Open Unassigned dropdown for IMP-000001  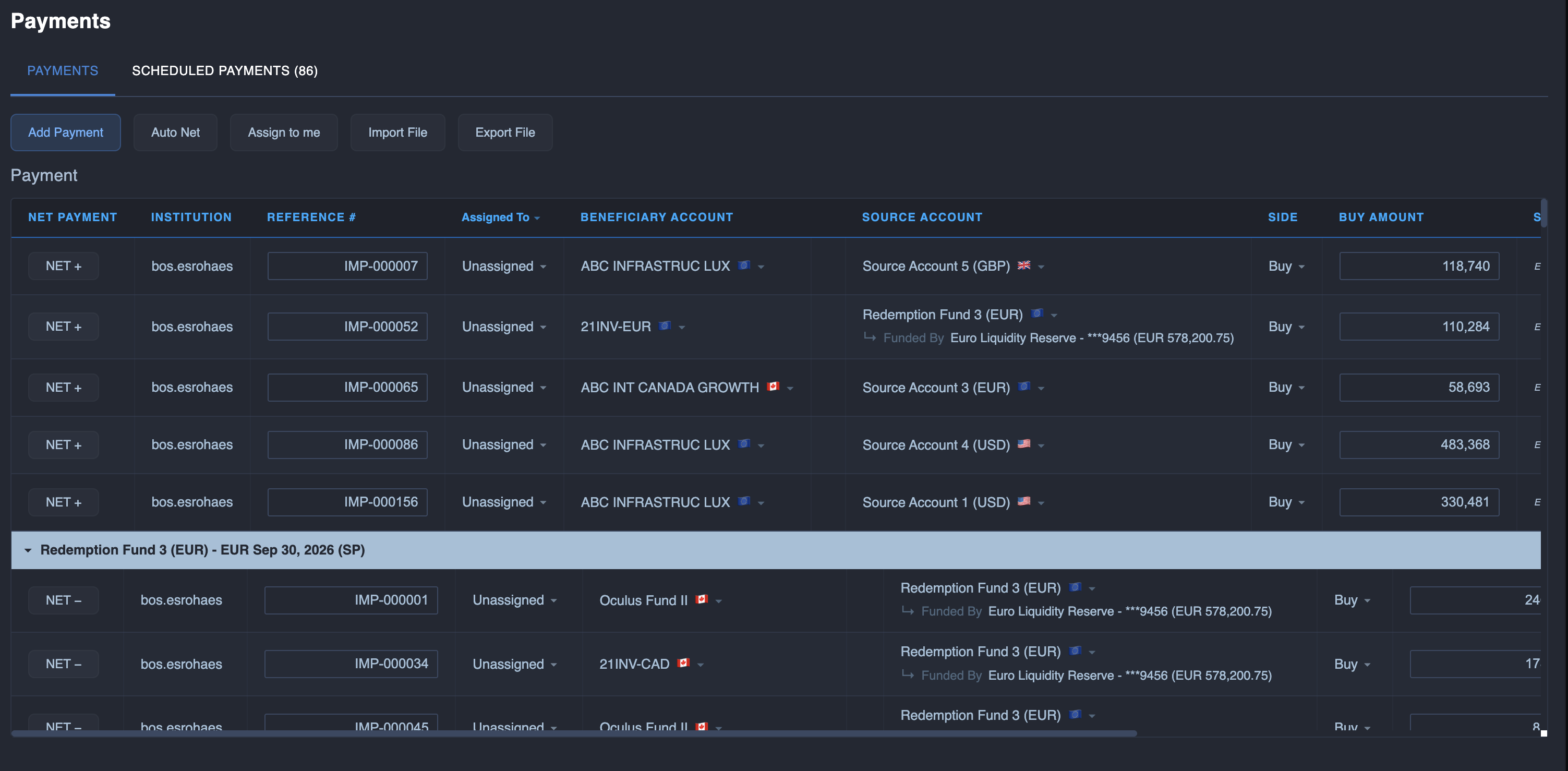pos(515,600)
